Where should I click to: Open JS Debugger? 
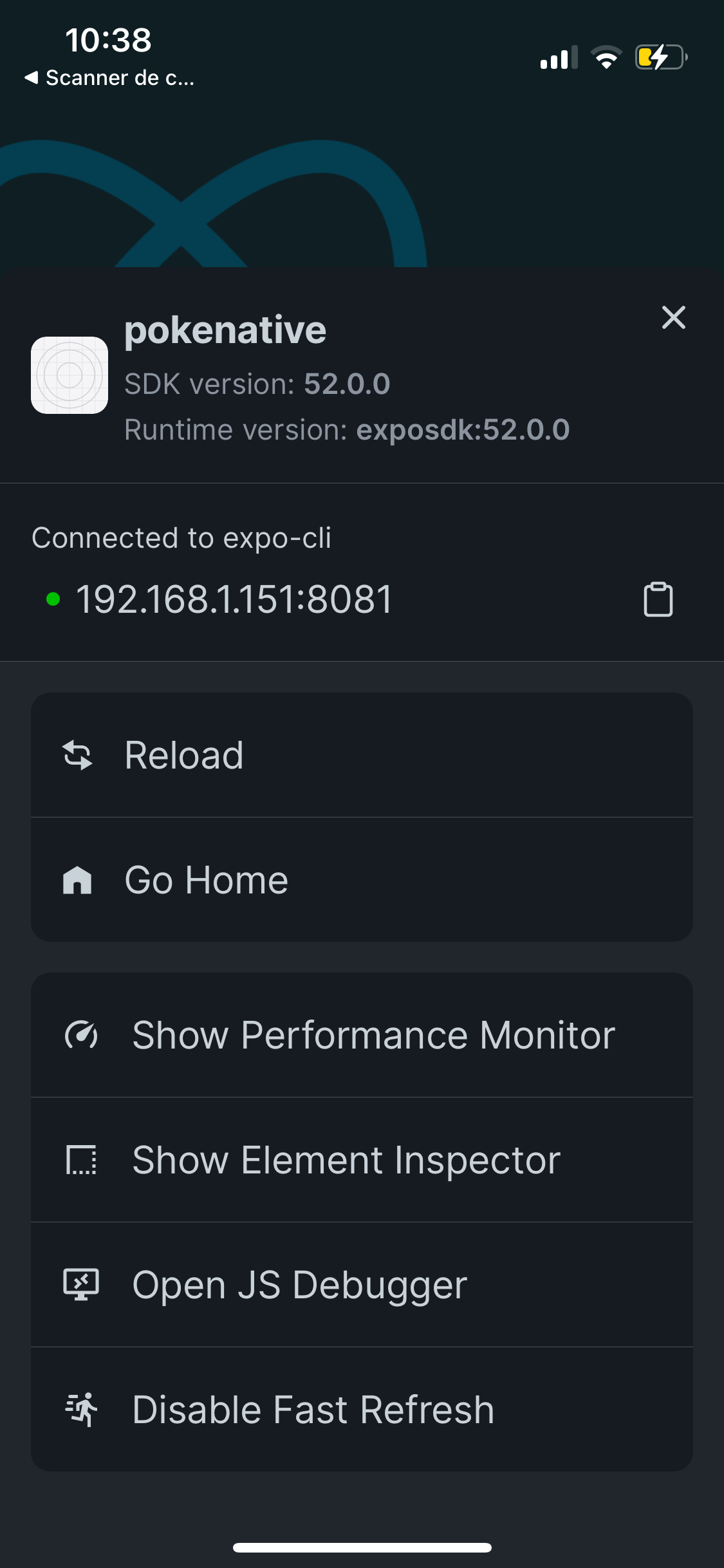tap(362, 1285)
